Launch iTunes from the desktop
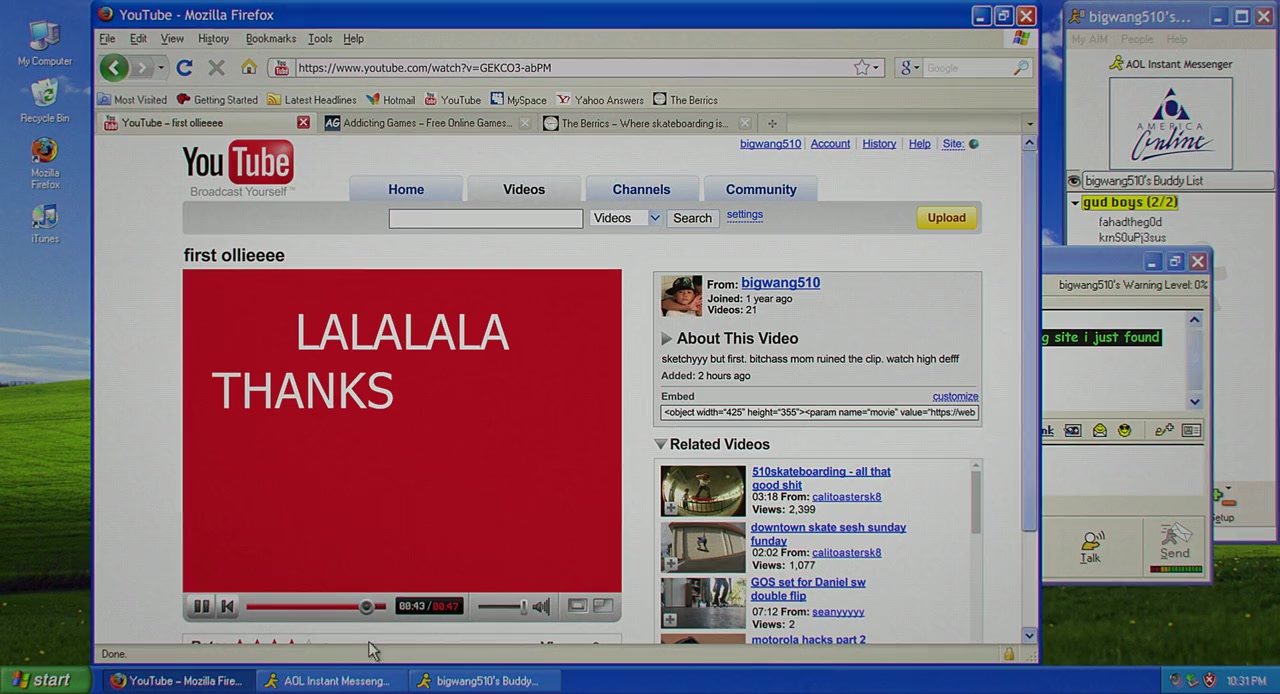Screen dimensions: 1280x694 tap(44, 223)
